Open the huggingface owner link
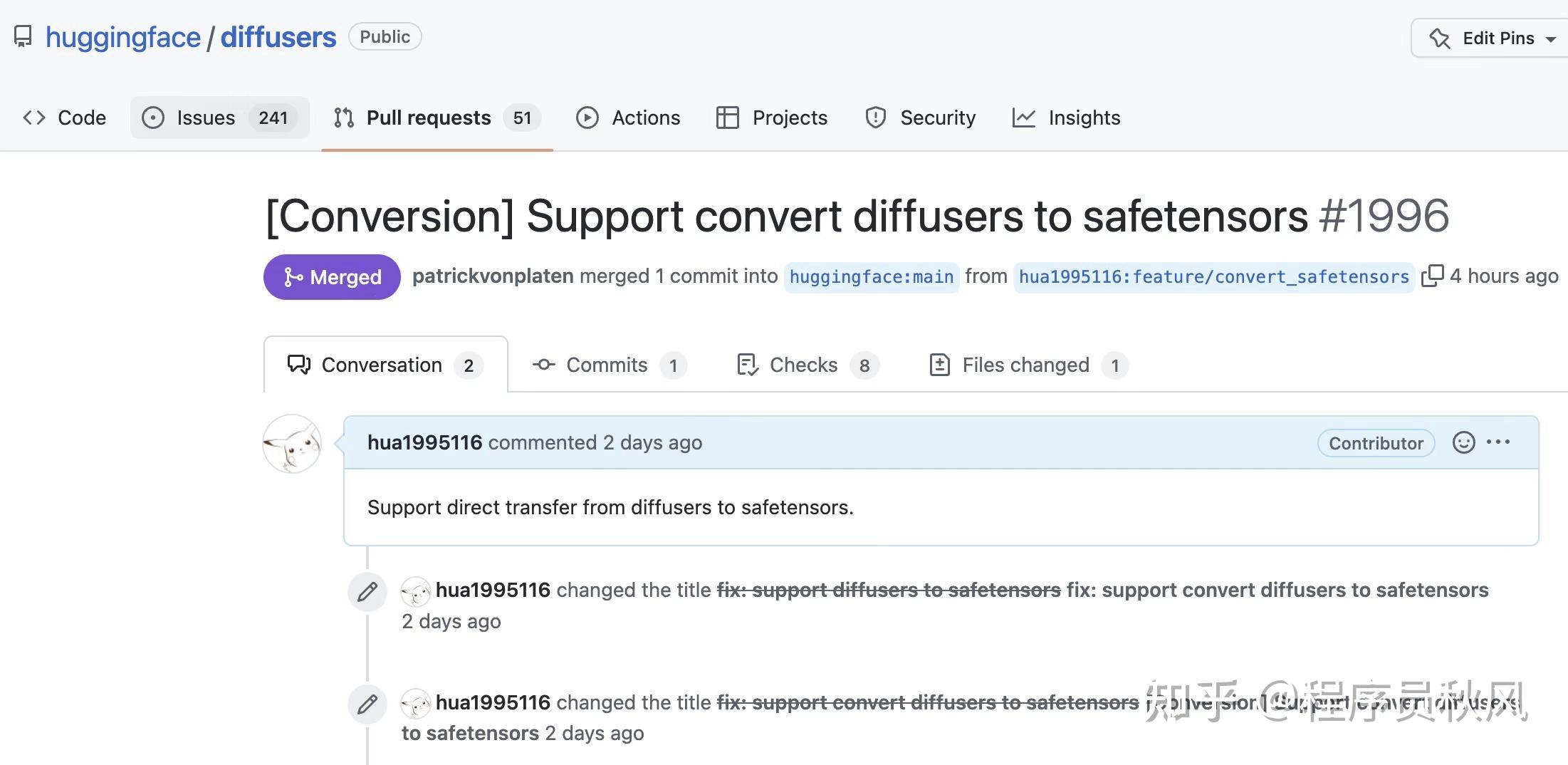1568x765 pixels. (122, 37)
